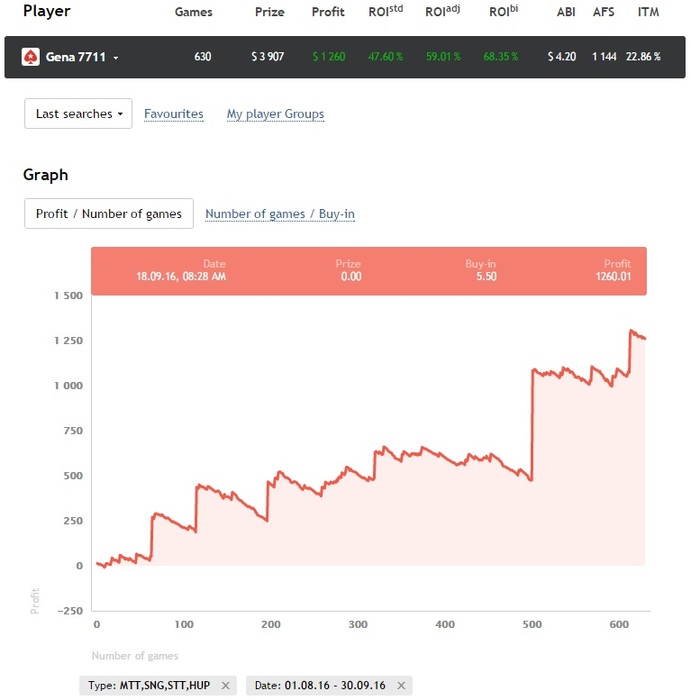Click the Type: MTT,SNG,STT,HUP filter tag text

149,685
